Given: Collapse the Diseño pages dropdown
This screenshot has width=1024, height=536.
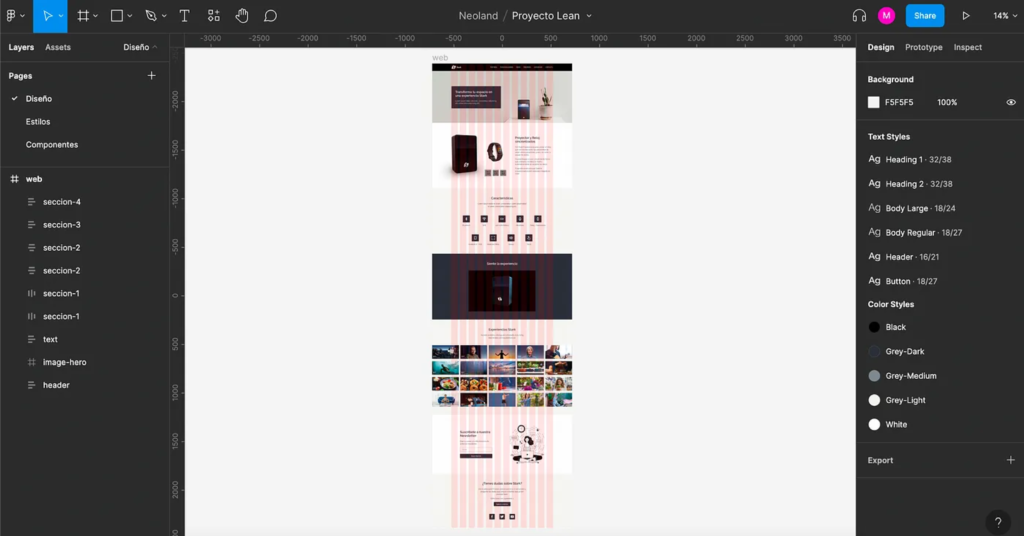Looking at the screenshot, I should (140, 47).
